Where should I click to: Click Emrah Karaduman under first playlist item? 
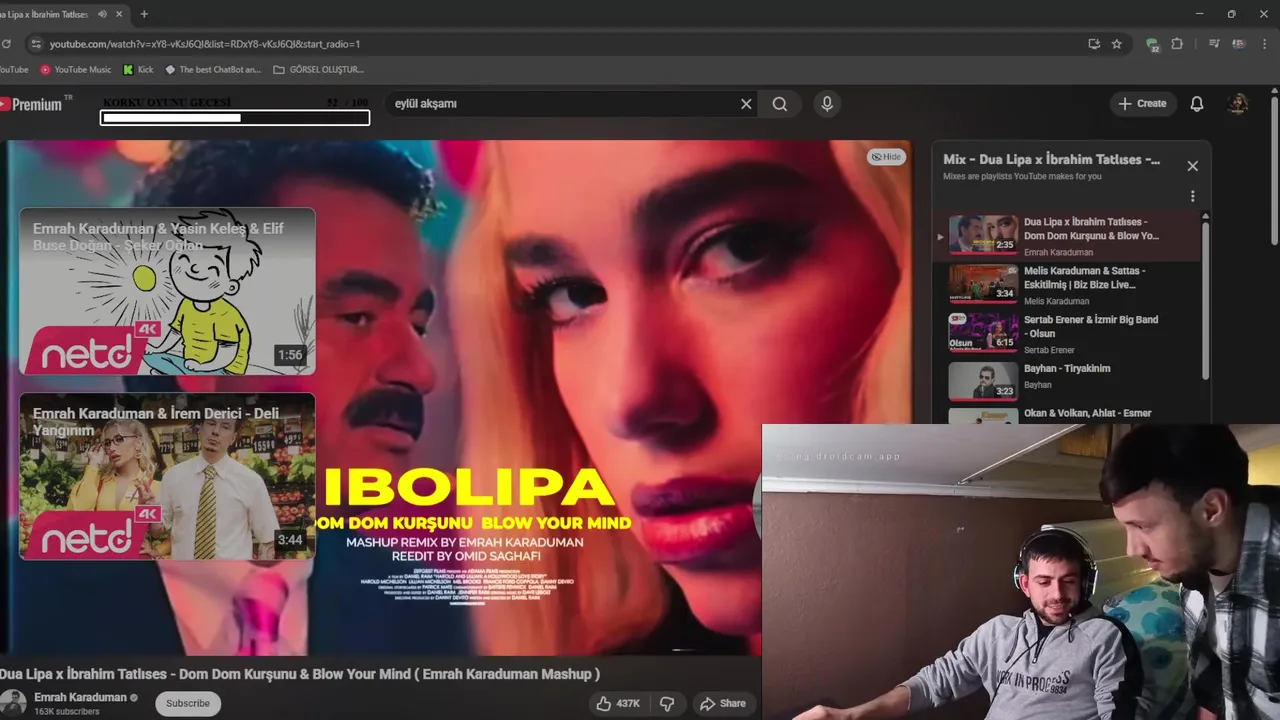(1058, 252)
